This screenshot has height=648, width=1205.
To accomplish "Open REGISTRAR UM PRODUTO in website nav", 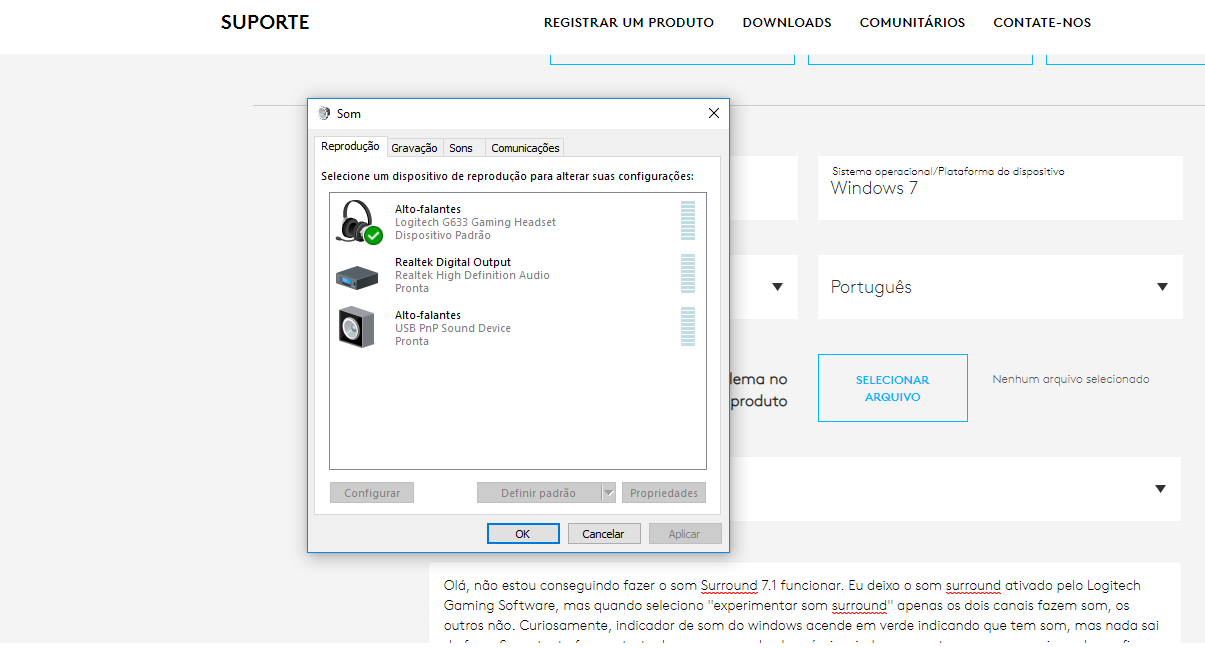I will [x=629, y=22].
